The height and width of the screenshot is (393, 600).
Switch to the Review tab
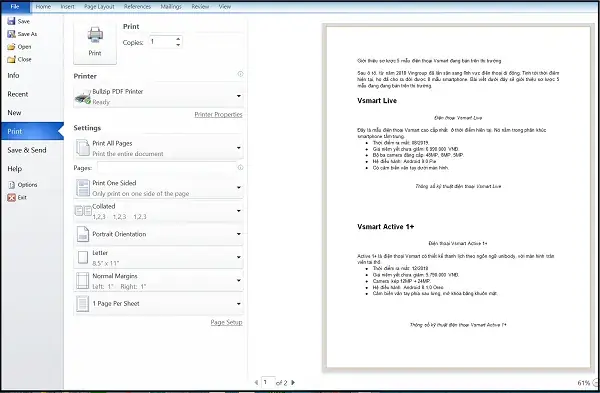[x=200, y=7]
